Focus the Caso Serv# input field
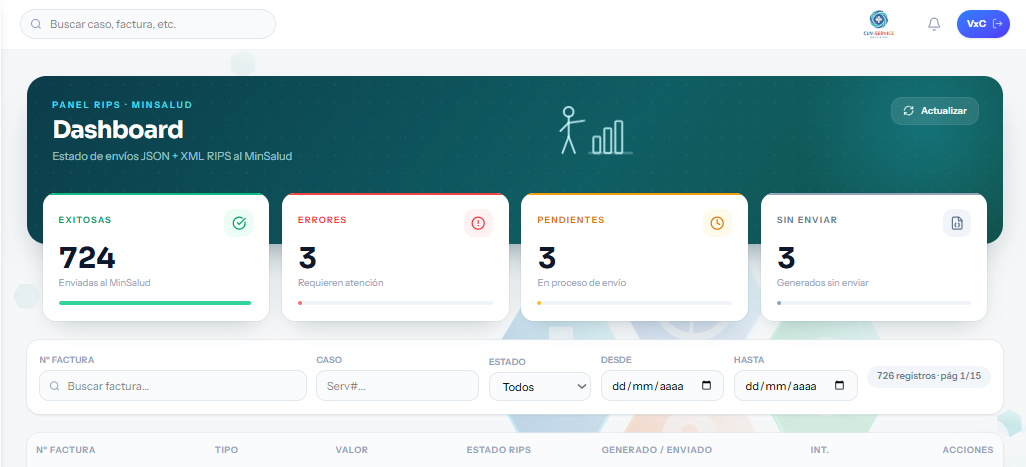The width and height of the screenshot is (1026, 467). click(397, 386)
